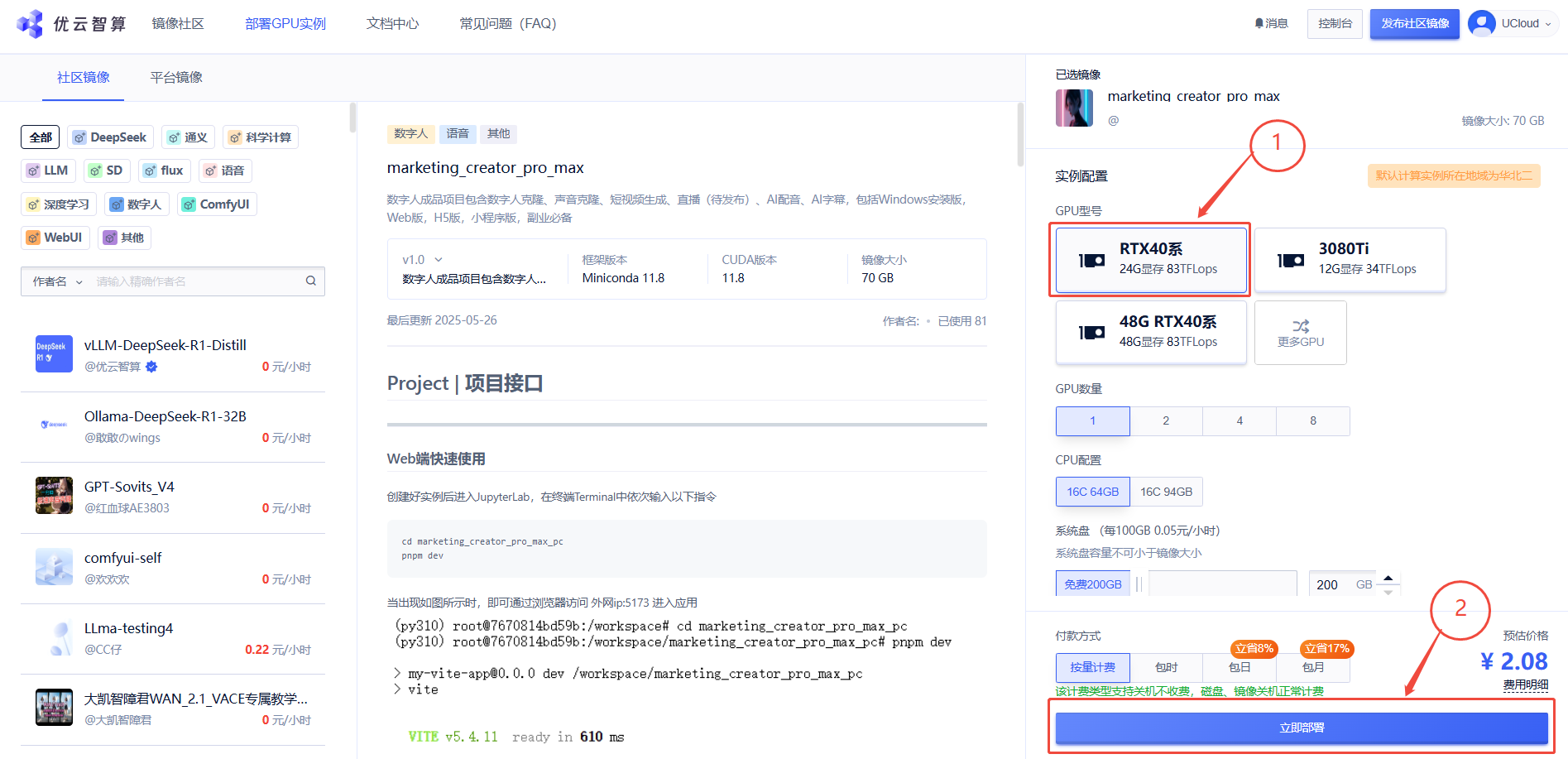Open 文档中心 in top navigation

pyautogui.click(x=392, y=23)
